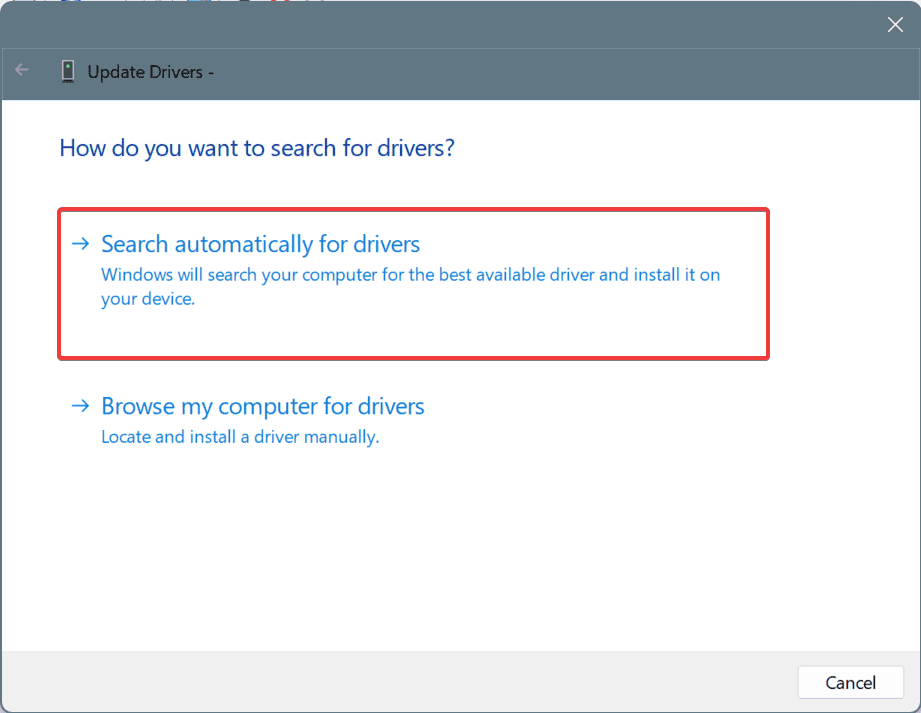Click the description text under Search automatically
This screenshot has width=921, height=713.
tap(410, 286)
